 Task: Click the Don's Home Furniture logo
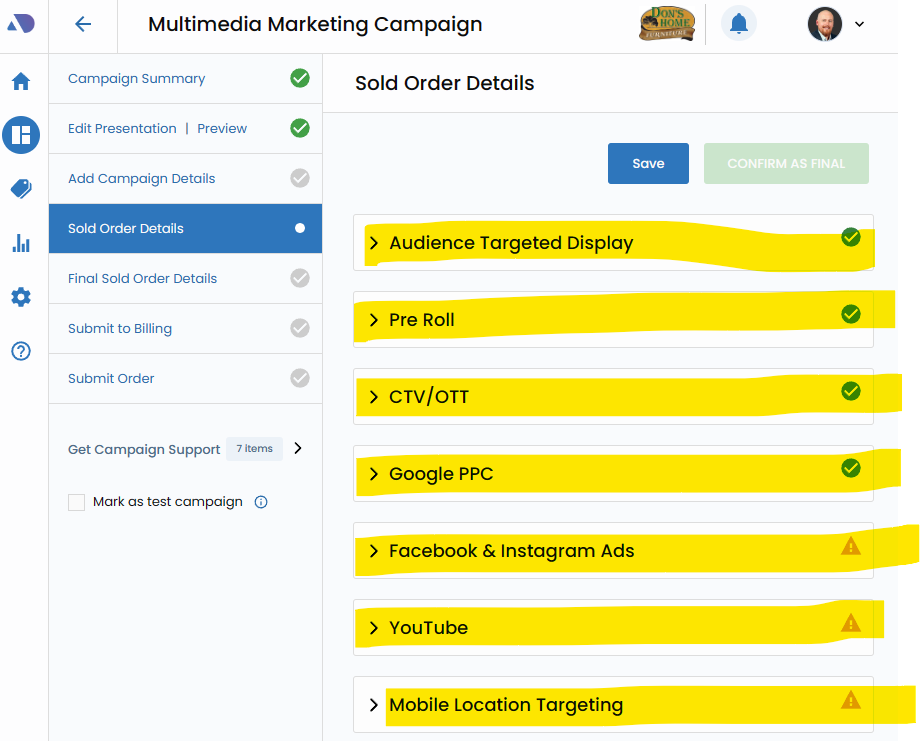pos(667,24)
